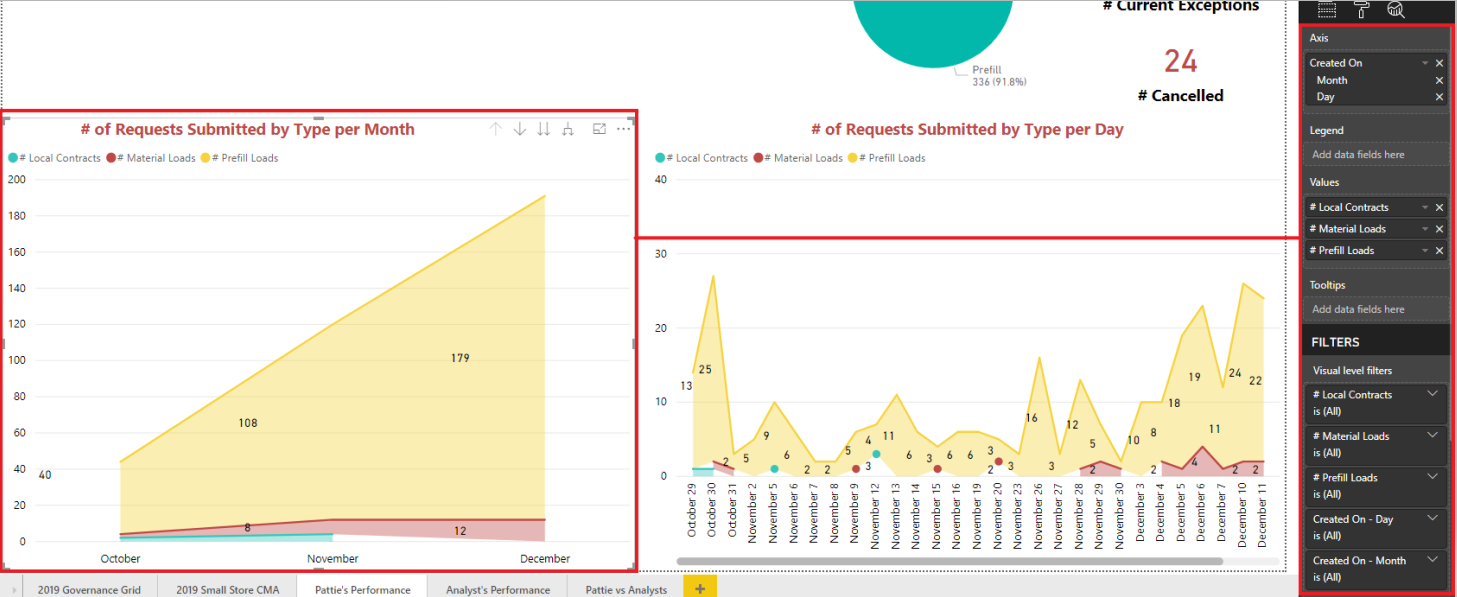
Task: Open # Local Contracts value dropdown arrow
Action: (x=1425, y=207)
